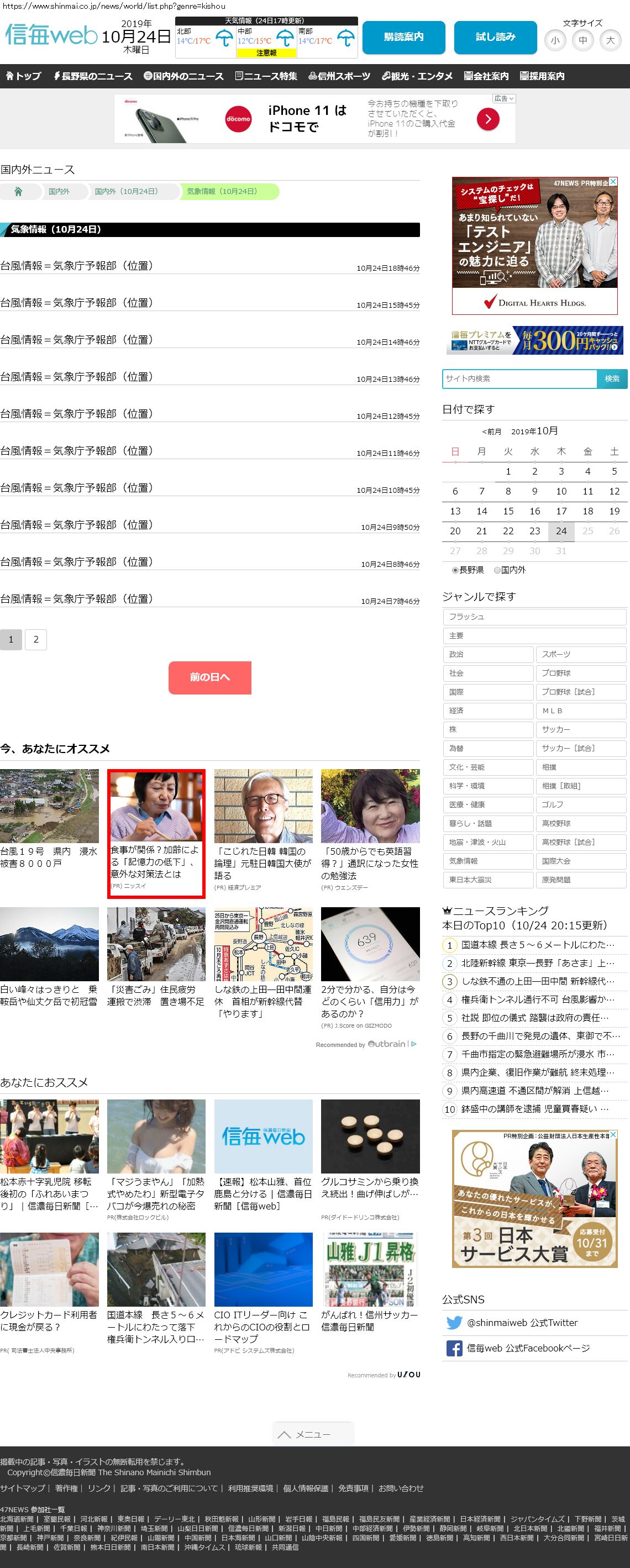The height and width of the screenshot is (1568, 630).
Task: Set text size to medium (中)
Action: (582, 41)
